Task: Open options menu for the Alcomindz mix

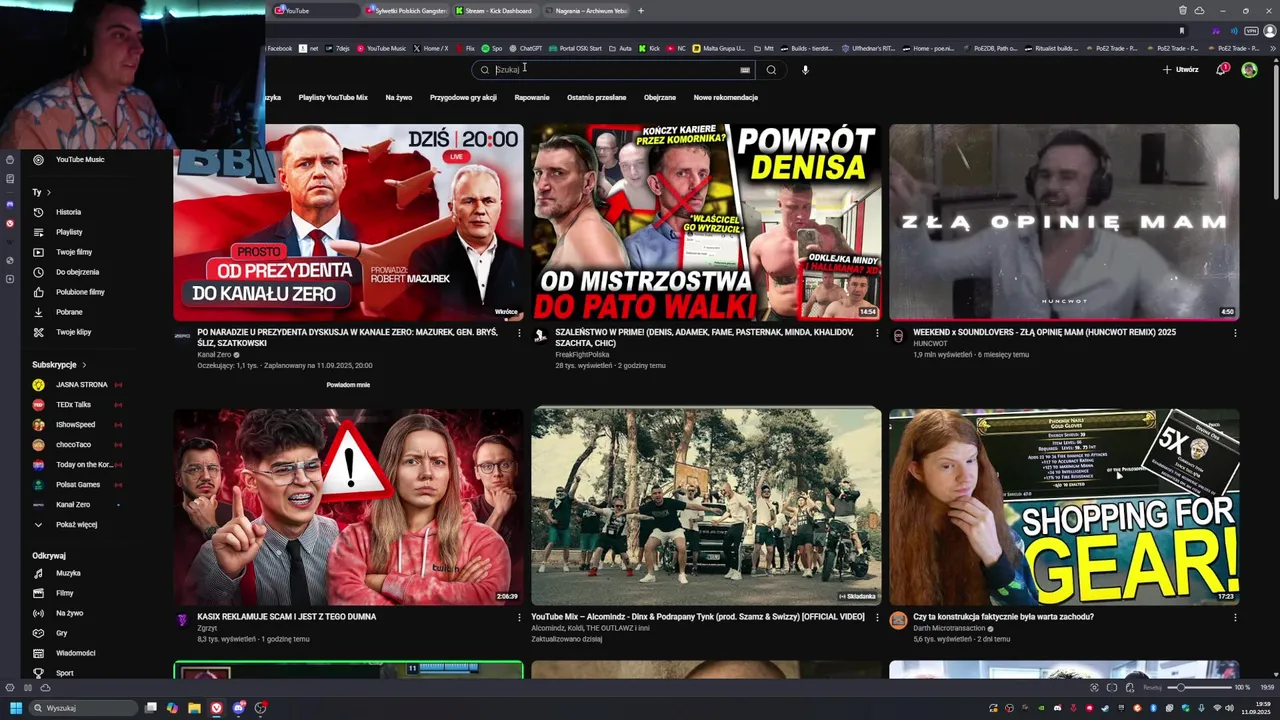Action: pos(877,617)
